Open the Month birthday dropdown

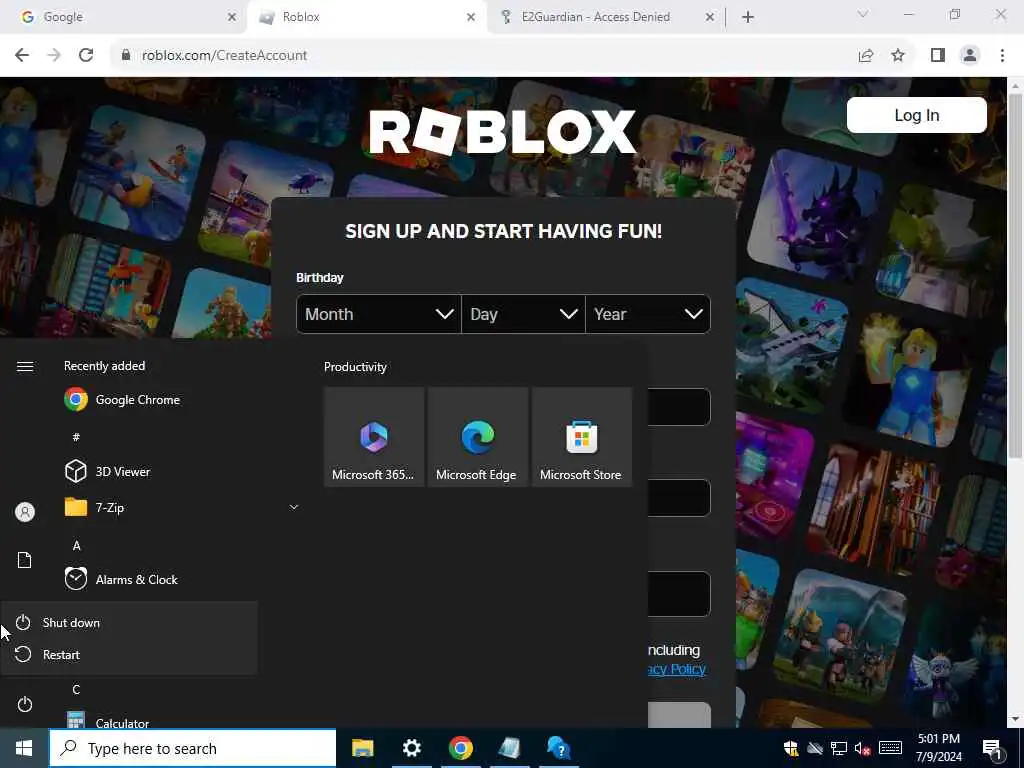coord(379,314)
